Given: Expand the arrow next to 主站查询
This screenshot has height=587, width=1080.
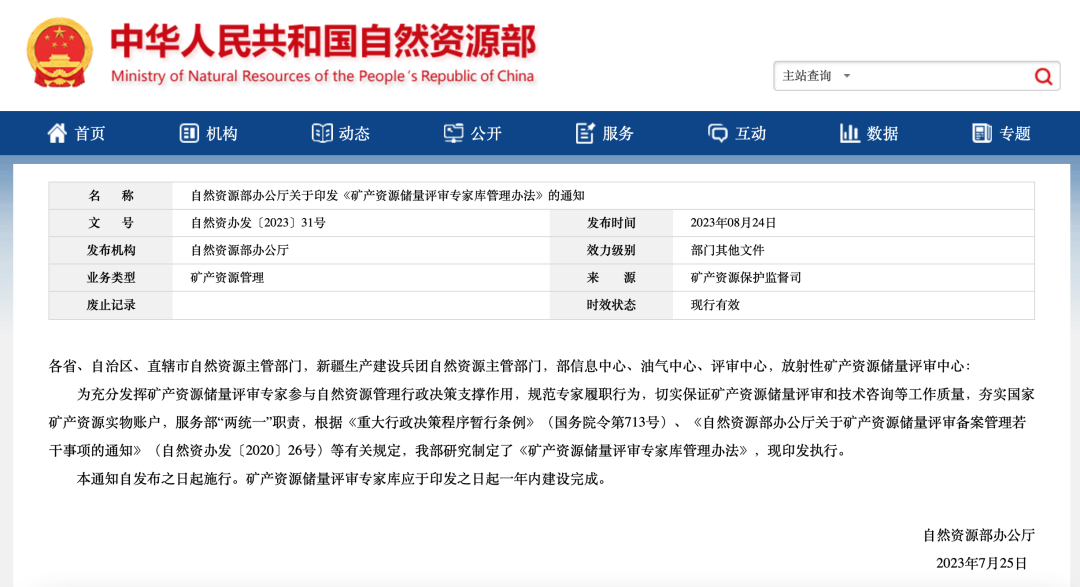Looking at the screenshot, I should click(845, 76).
